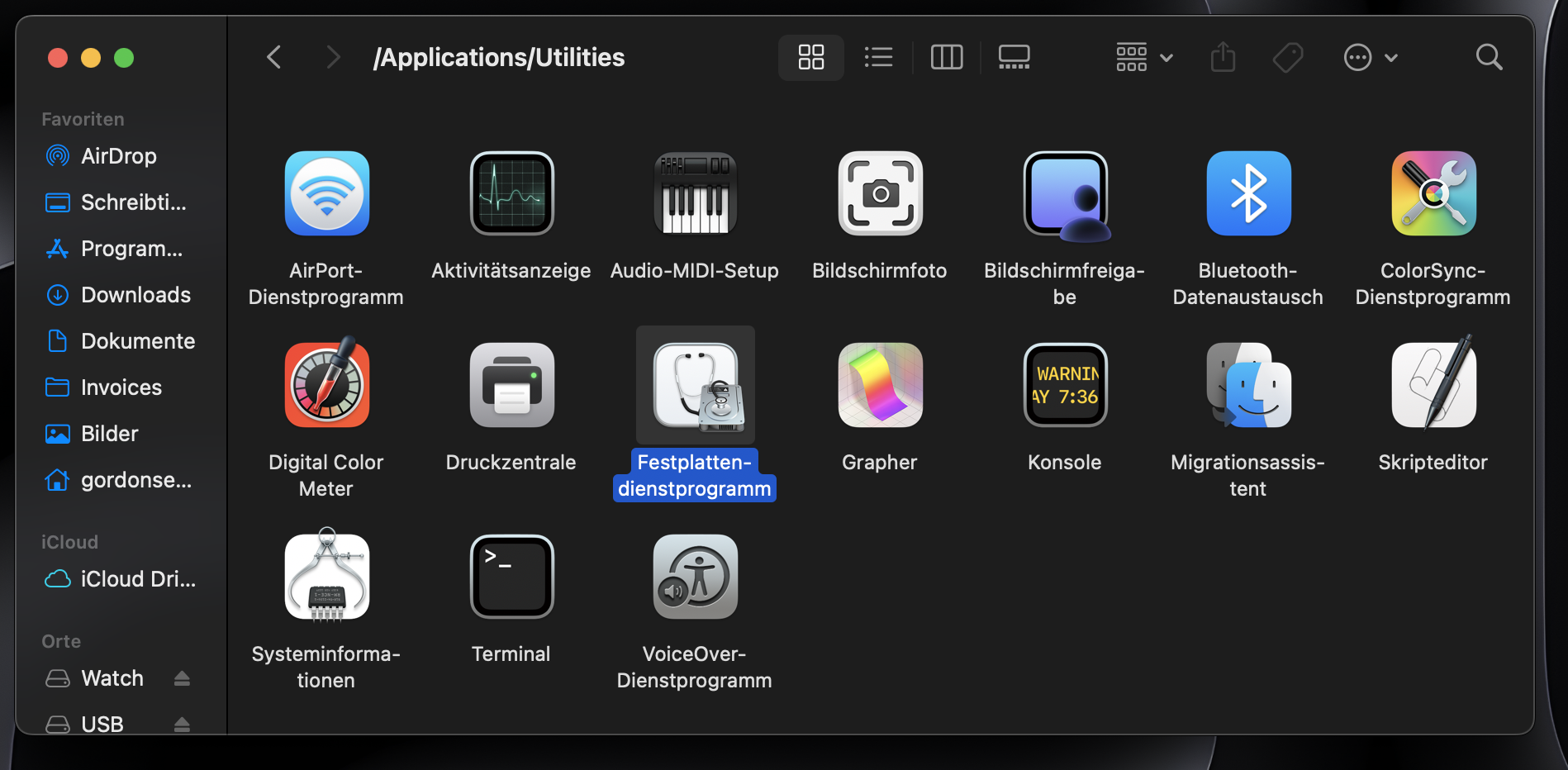Open Systeminformationen
1568x770 pixels.
click(326, 577)
